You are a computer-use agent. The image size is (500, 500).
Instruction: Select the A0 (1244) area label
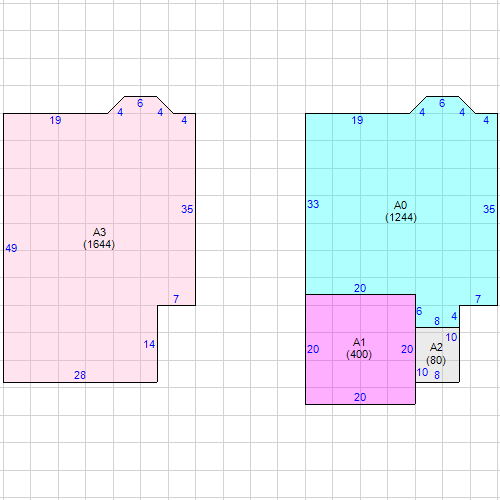click(x=401, y=211)
